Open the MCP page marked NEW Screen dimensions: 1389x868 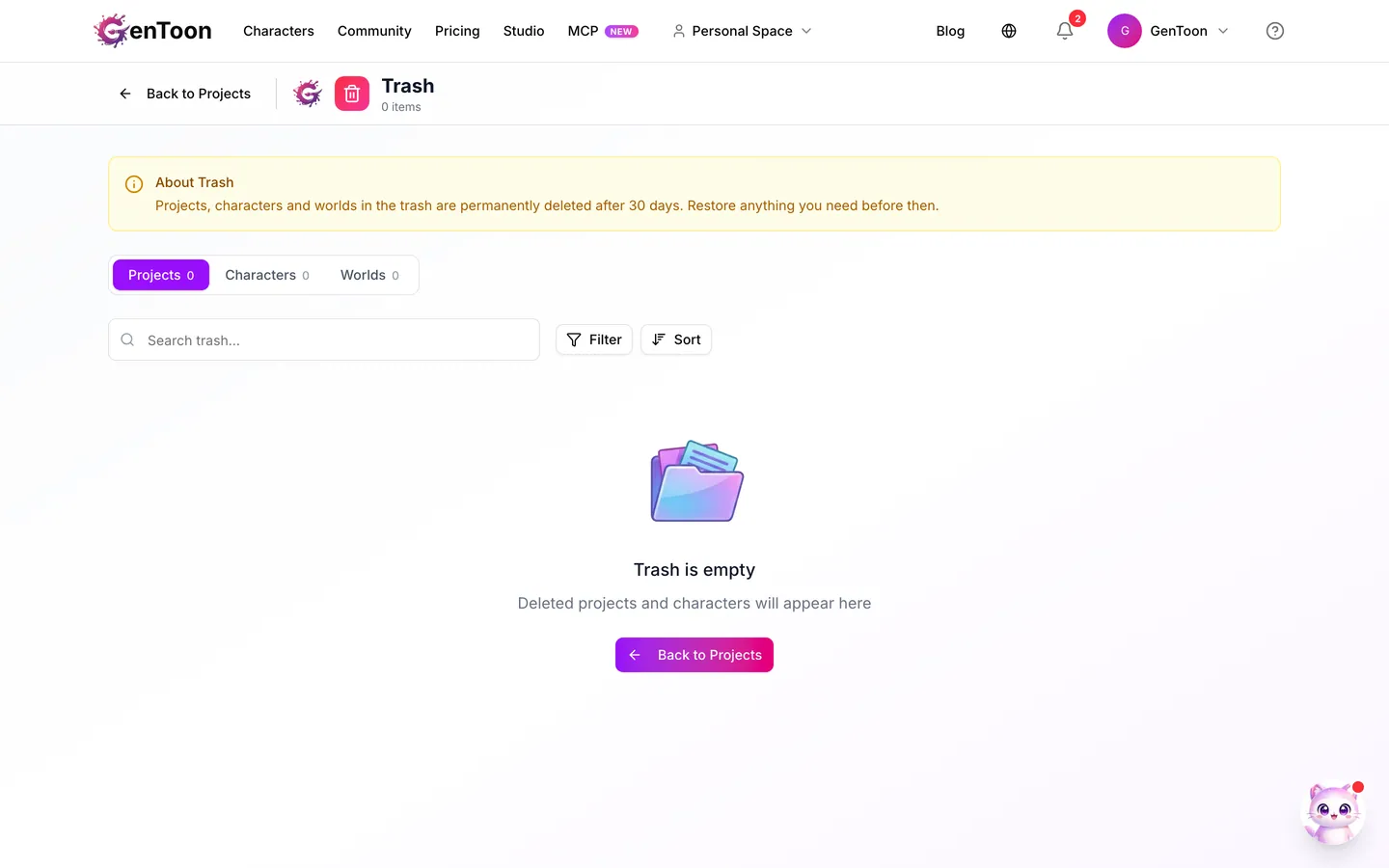[x=603, y=31]
